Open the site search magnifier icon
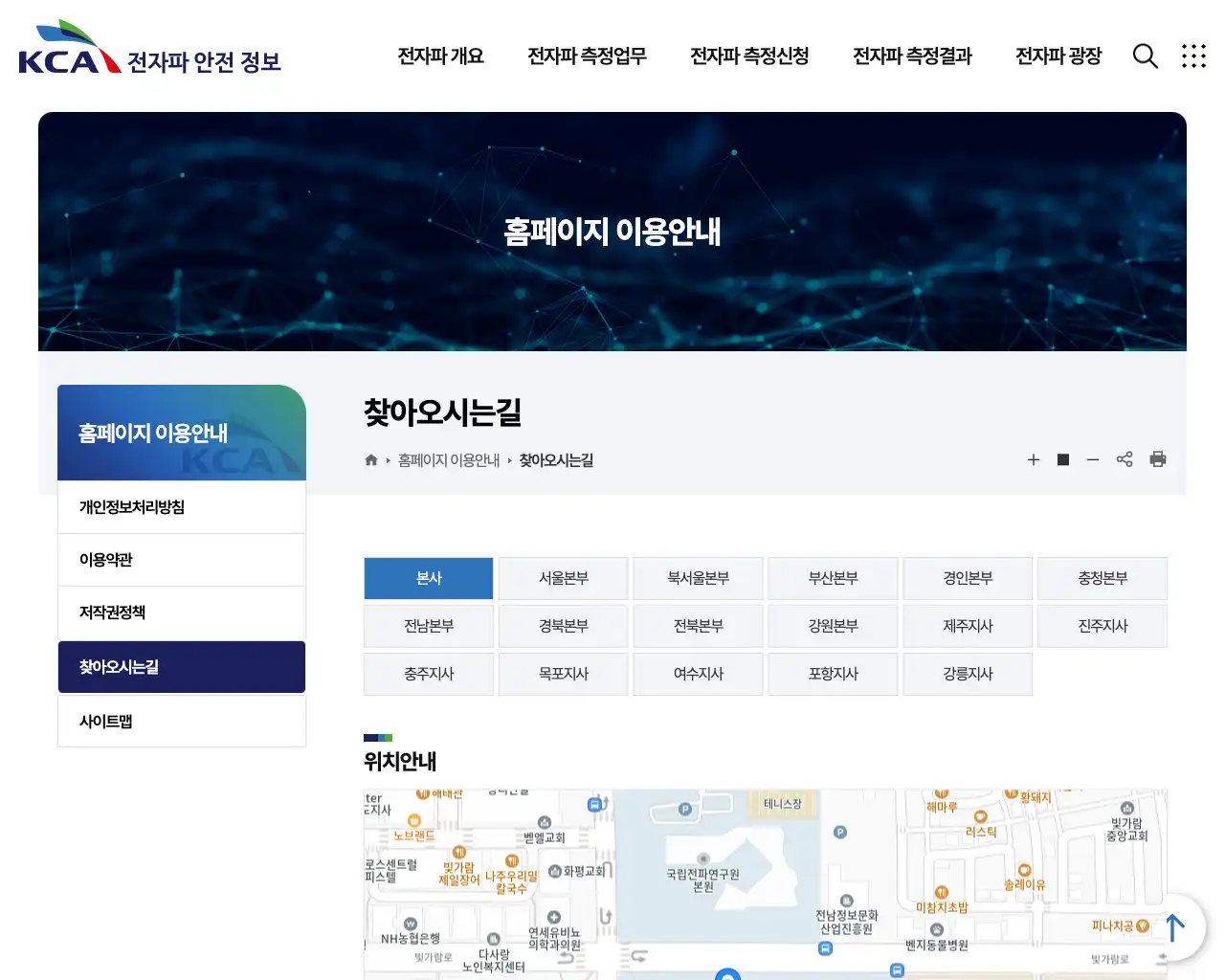The image size is (1225, 980). pyautogui.click(x=1145, y=56)
